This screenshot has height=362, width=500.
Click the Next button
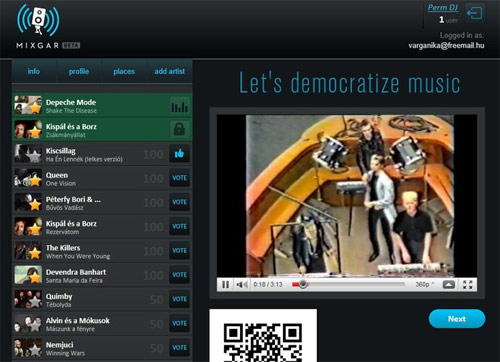click(457, 319)
